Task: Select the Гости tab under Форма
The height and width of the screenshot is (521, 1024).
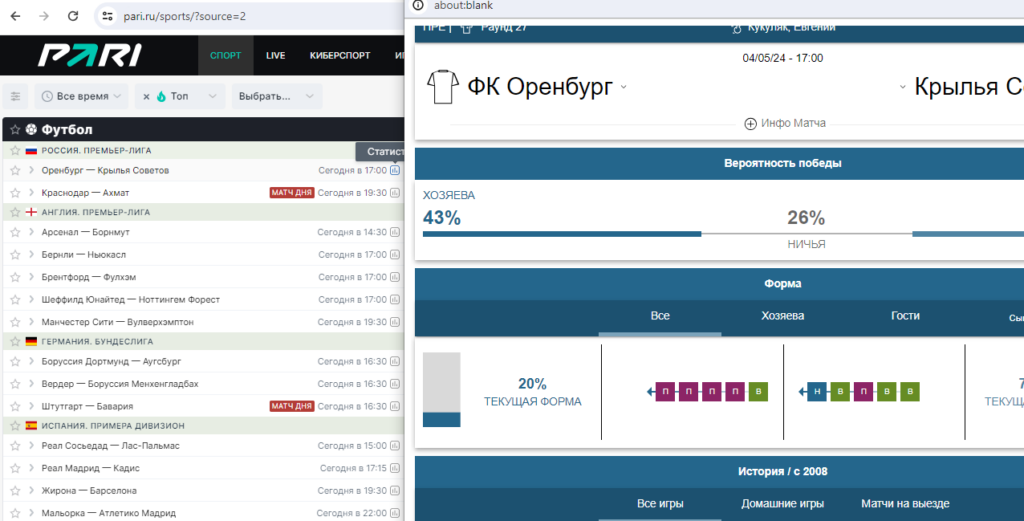Action: pos(905,316)
